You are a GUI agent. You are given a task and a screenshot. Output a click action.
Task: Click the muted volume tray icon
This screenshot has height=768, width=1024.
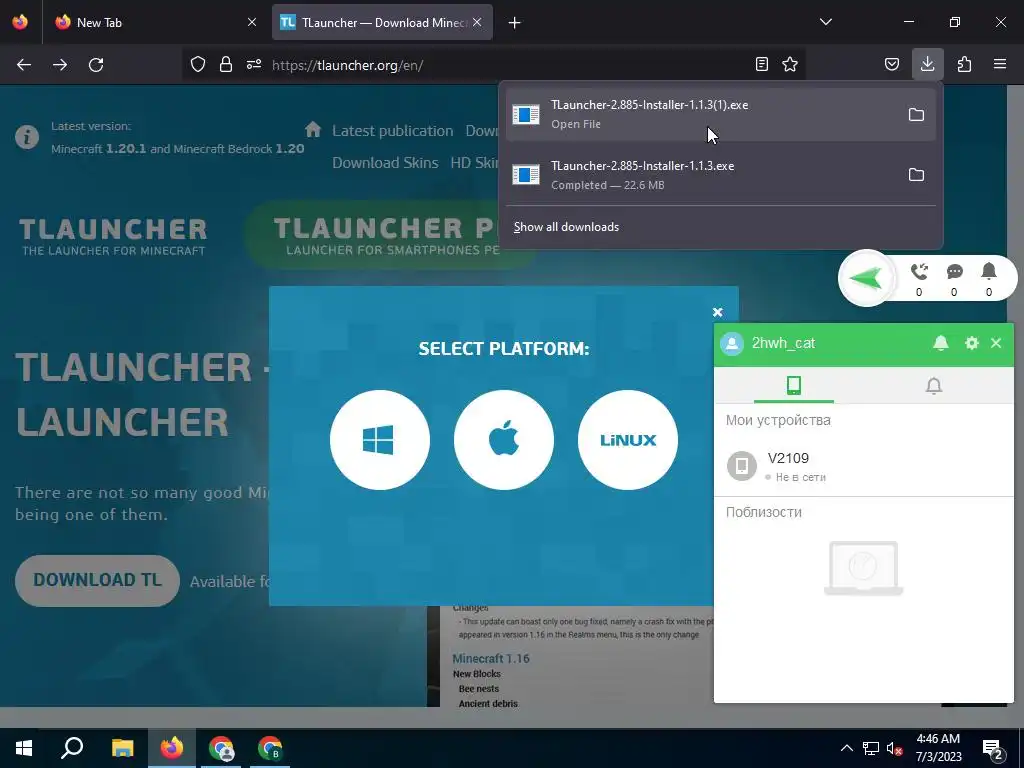click(x=895, y=748)
